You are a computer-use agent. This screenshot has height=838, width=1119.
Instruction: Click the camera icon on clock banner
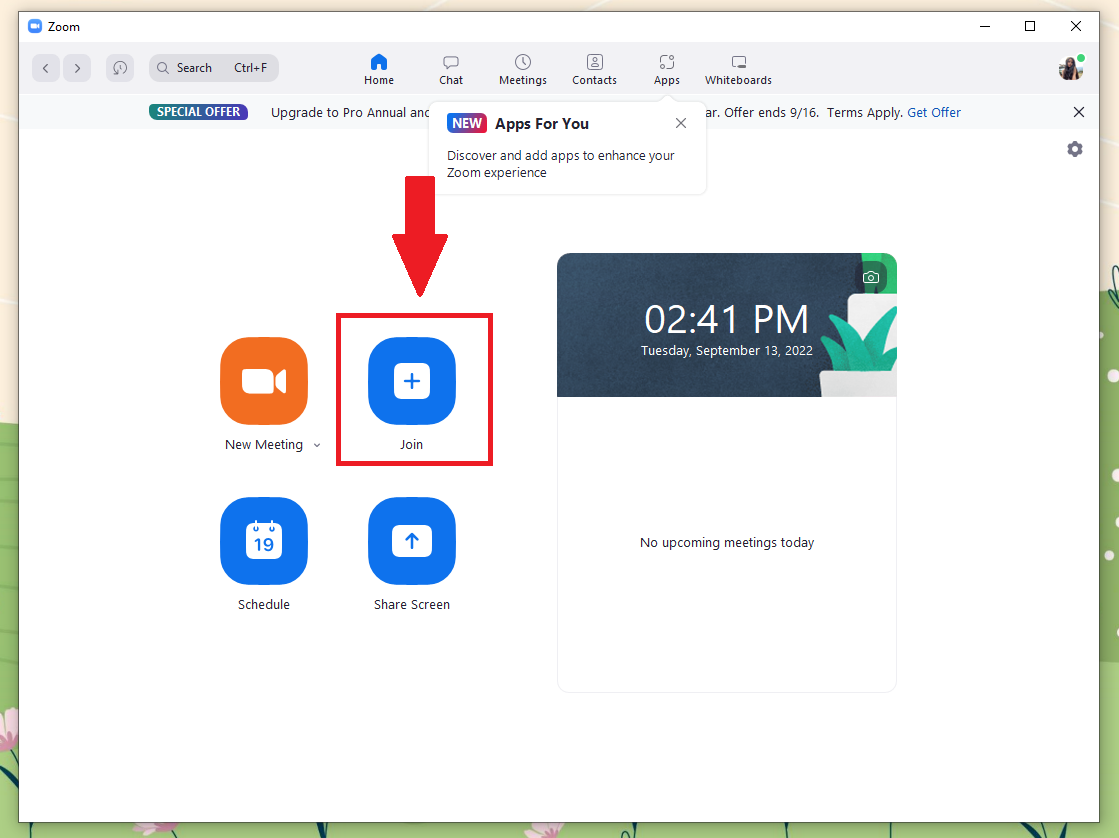coord(871,277)
